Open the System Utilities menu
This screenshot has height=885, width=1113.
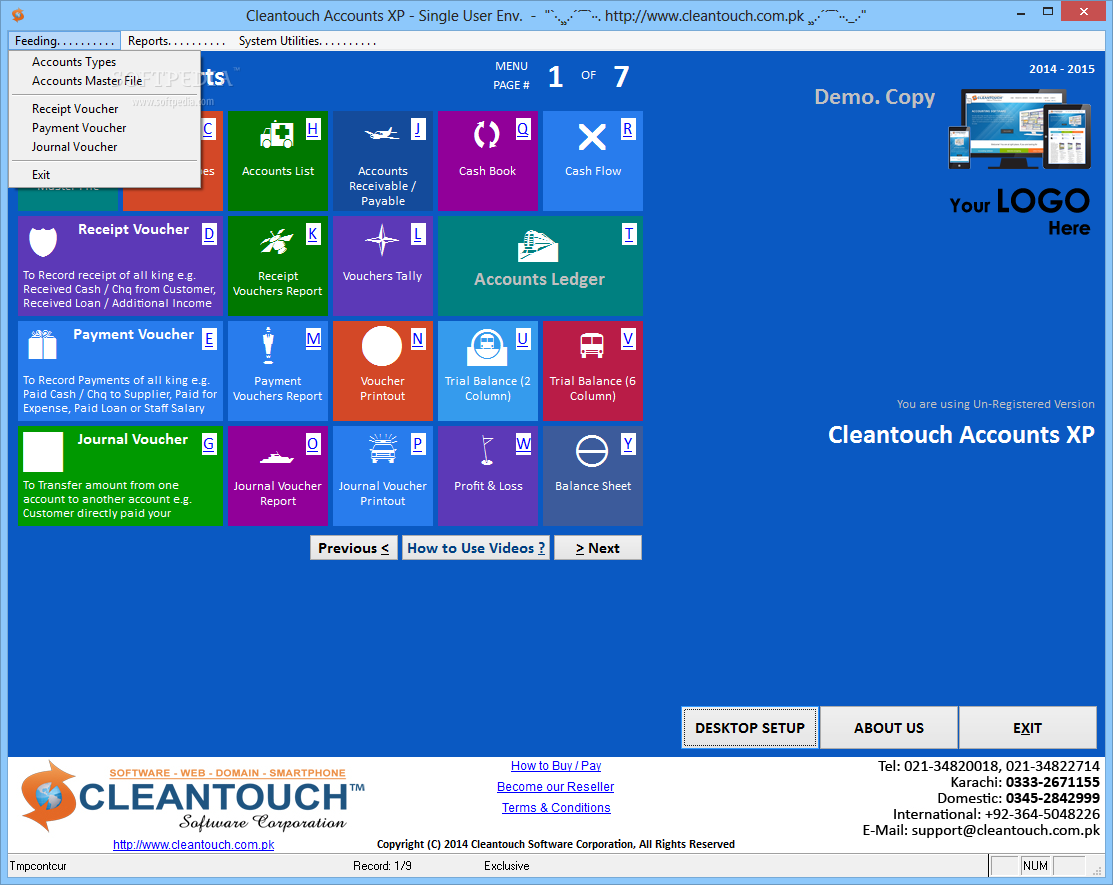pos(307,41)
